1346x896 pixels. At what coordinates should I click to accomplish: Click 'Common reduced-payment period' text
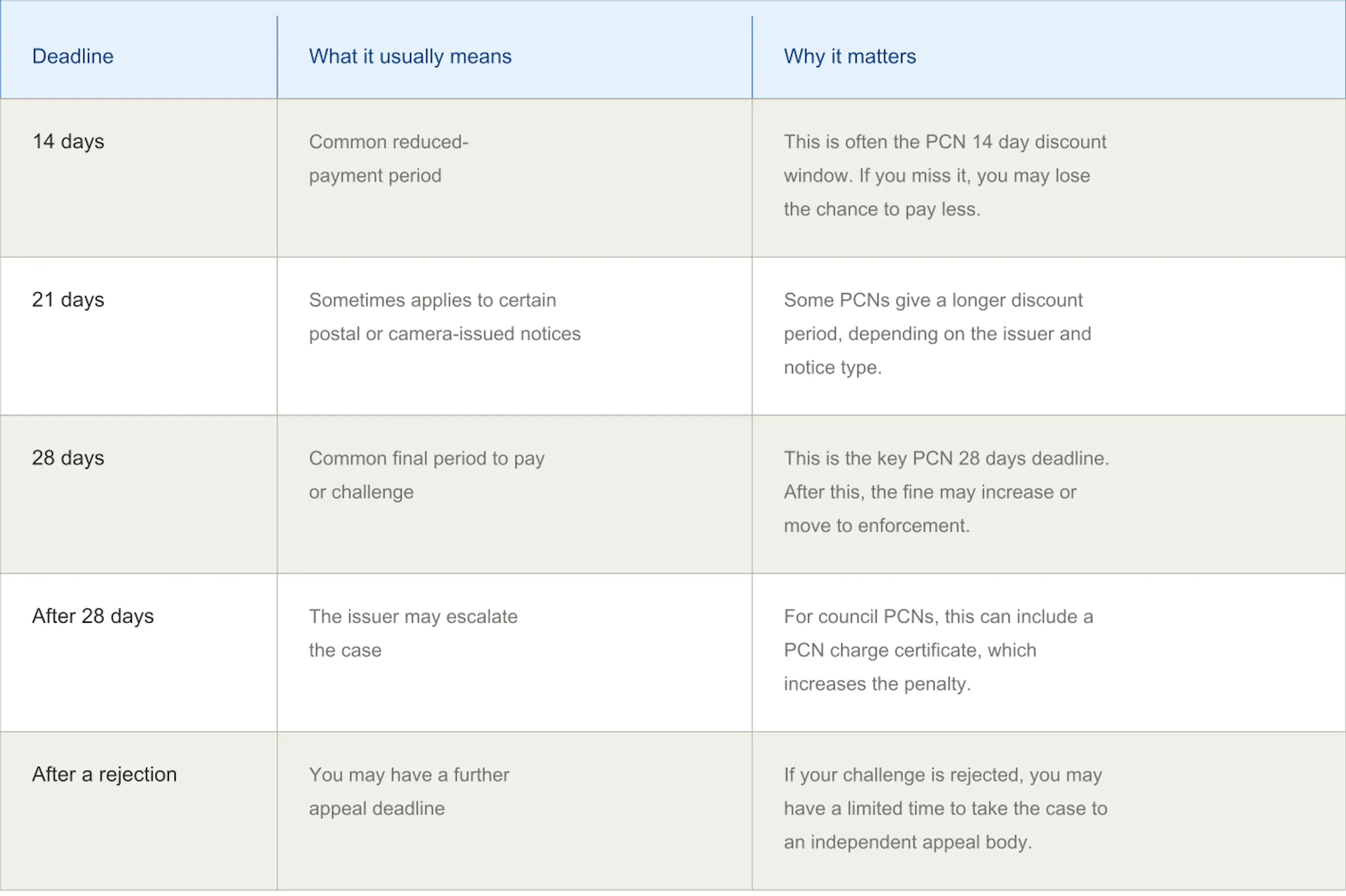pyautogui.click(x=389, y=158)
